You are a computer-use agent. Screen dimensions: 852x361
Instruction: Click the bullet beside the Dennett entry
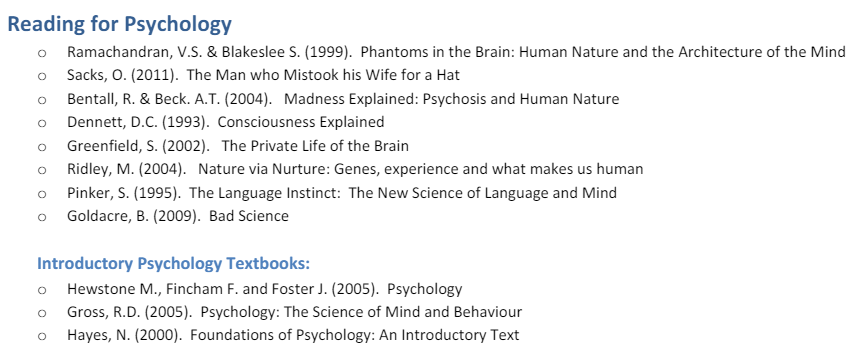42,124
